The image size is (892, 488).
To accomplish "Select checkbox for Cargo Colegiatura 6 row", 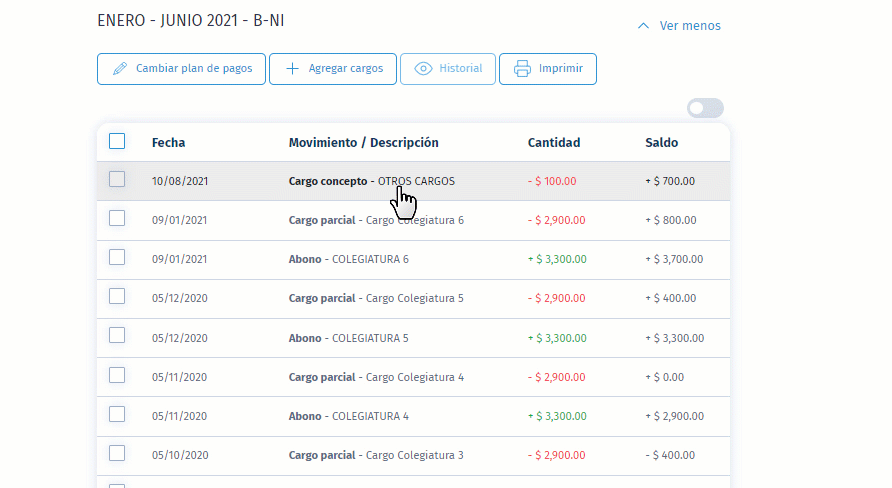I will (117, 218).
